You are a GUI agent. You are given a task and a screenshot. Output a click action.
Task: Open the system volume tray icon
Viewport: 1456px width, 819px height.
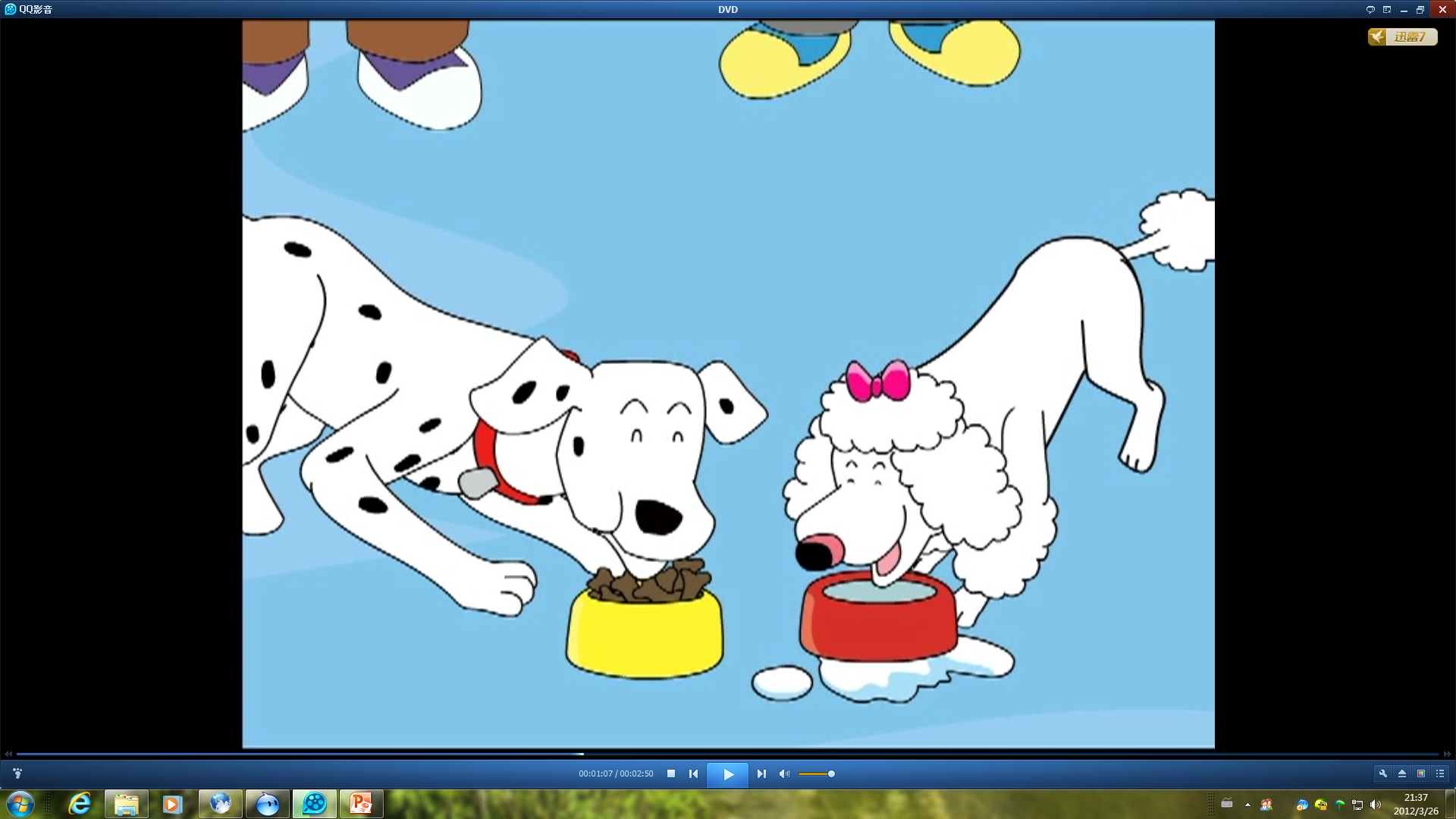(x=1376, y=805)
